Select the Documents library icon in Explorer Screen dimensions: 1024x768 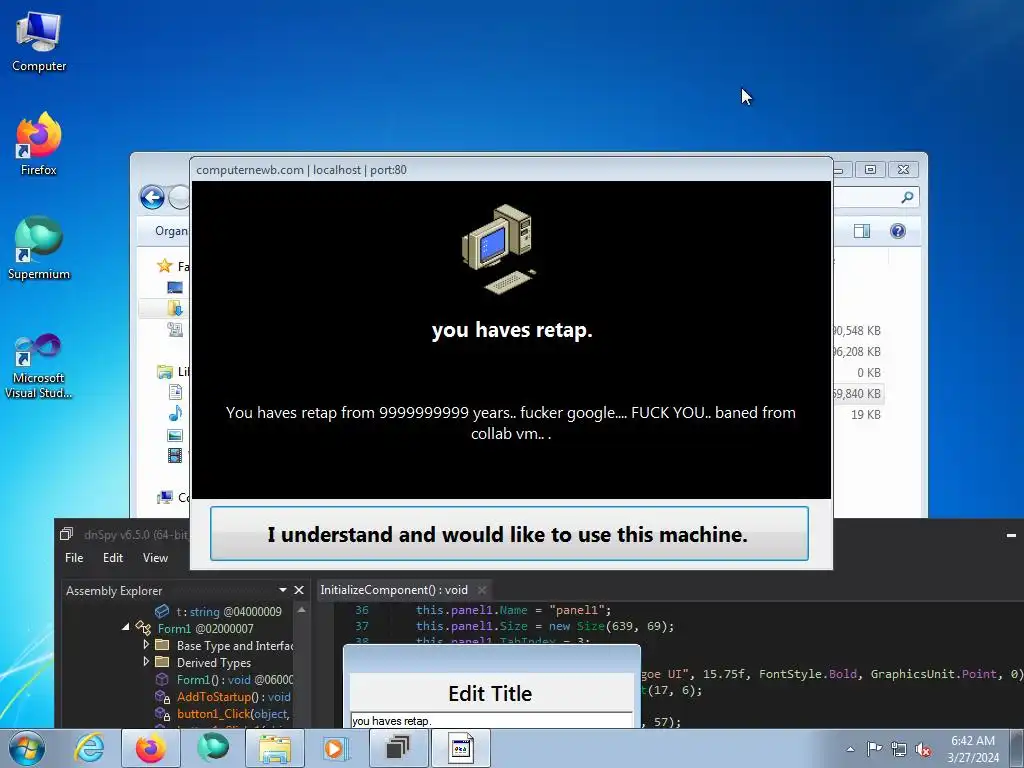coord(175,392)
